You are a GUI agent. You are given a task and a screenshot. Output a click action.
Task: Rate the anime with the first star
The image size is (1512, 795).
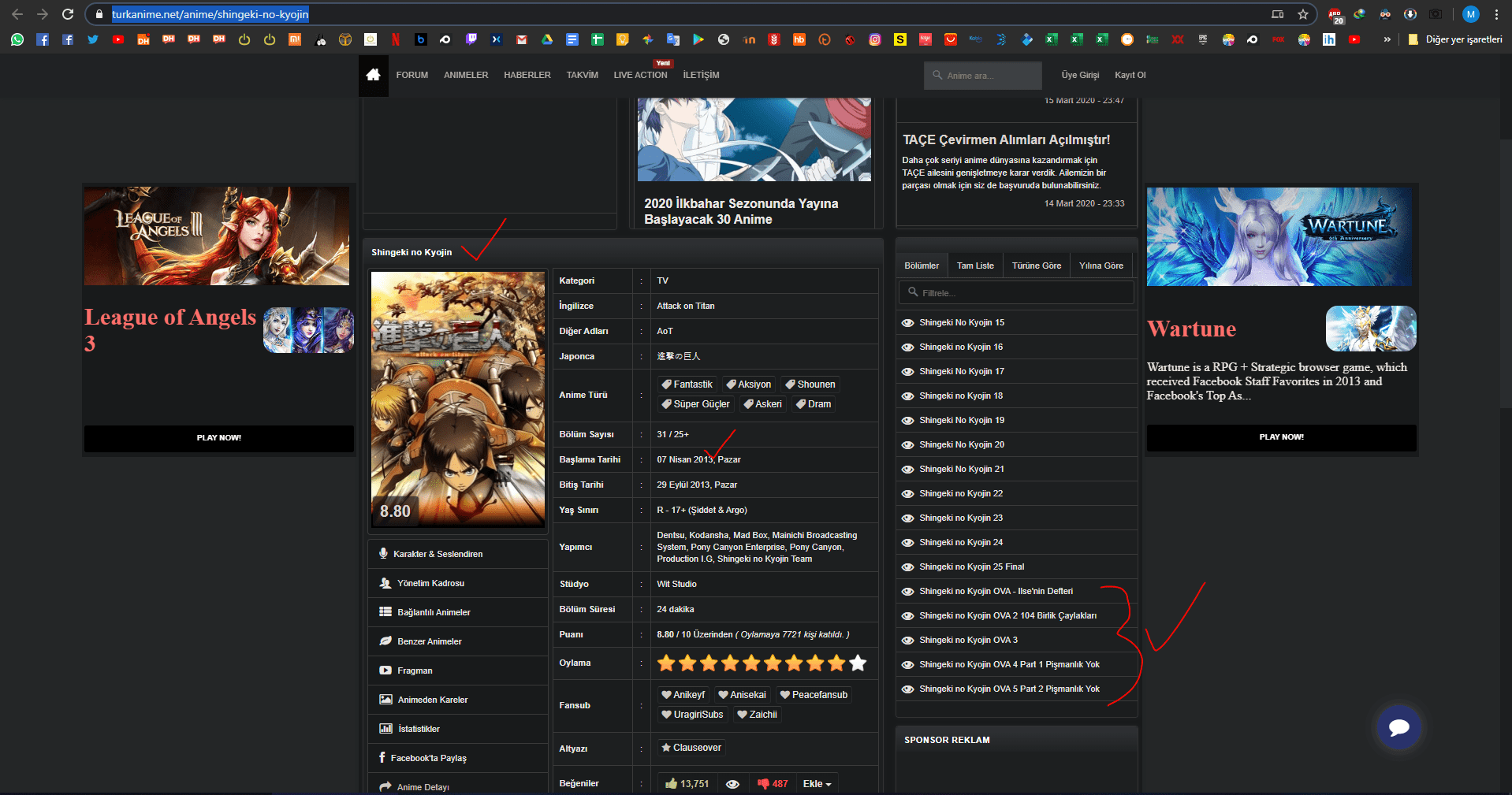click(x=667, y=663)
